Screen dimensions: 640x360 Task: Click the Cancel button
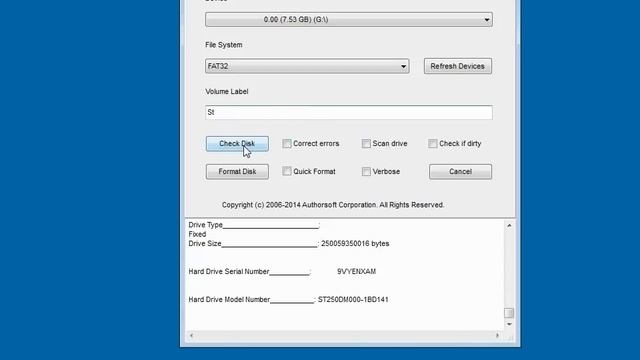[460, 172]
